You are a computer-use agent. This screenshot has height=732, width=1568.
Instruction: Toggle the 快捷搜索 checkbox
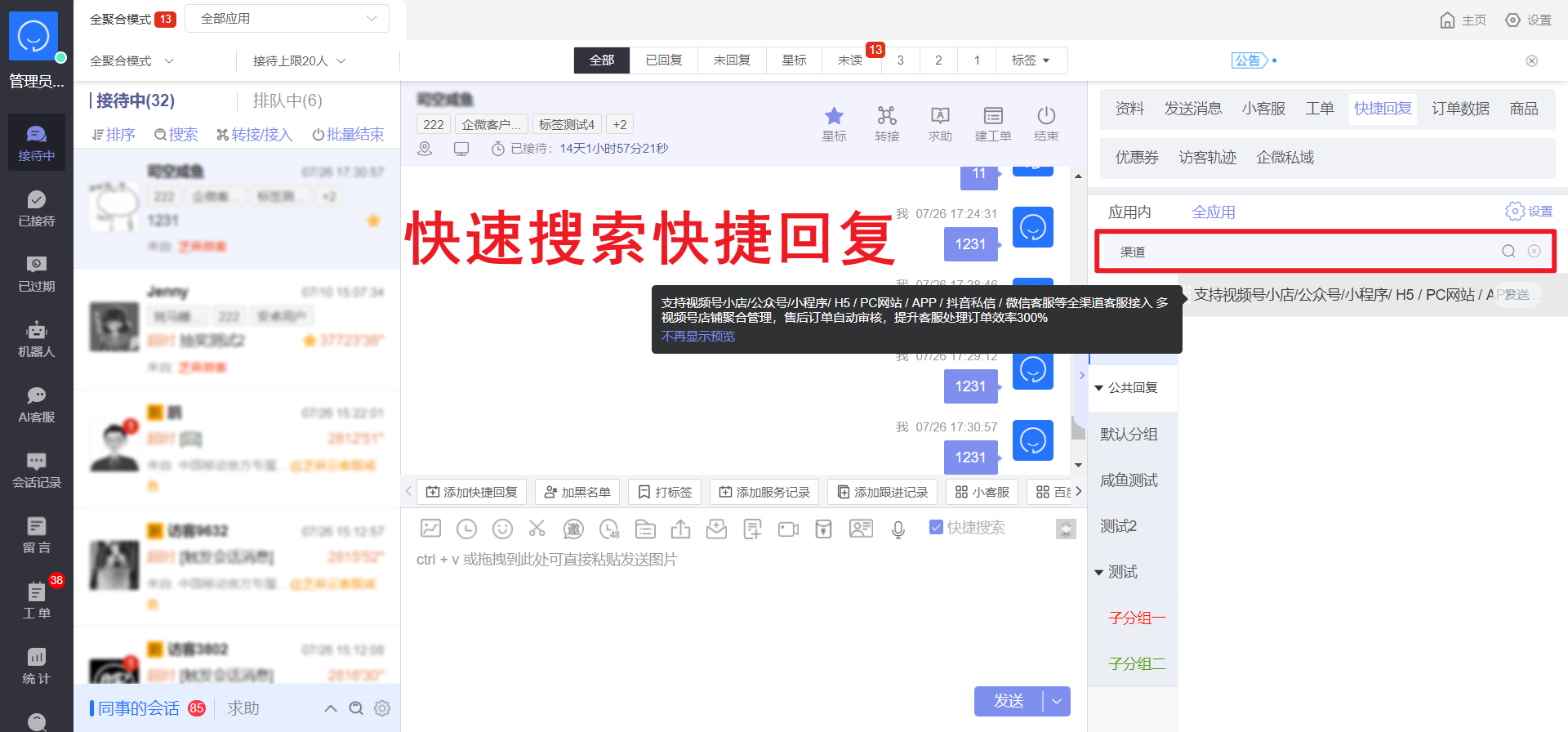[x=936, y=528]
